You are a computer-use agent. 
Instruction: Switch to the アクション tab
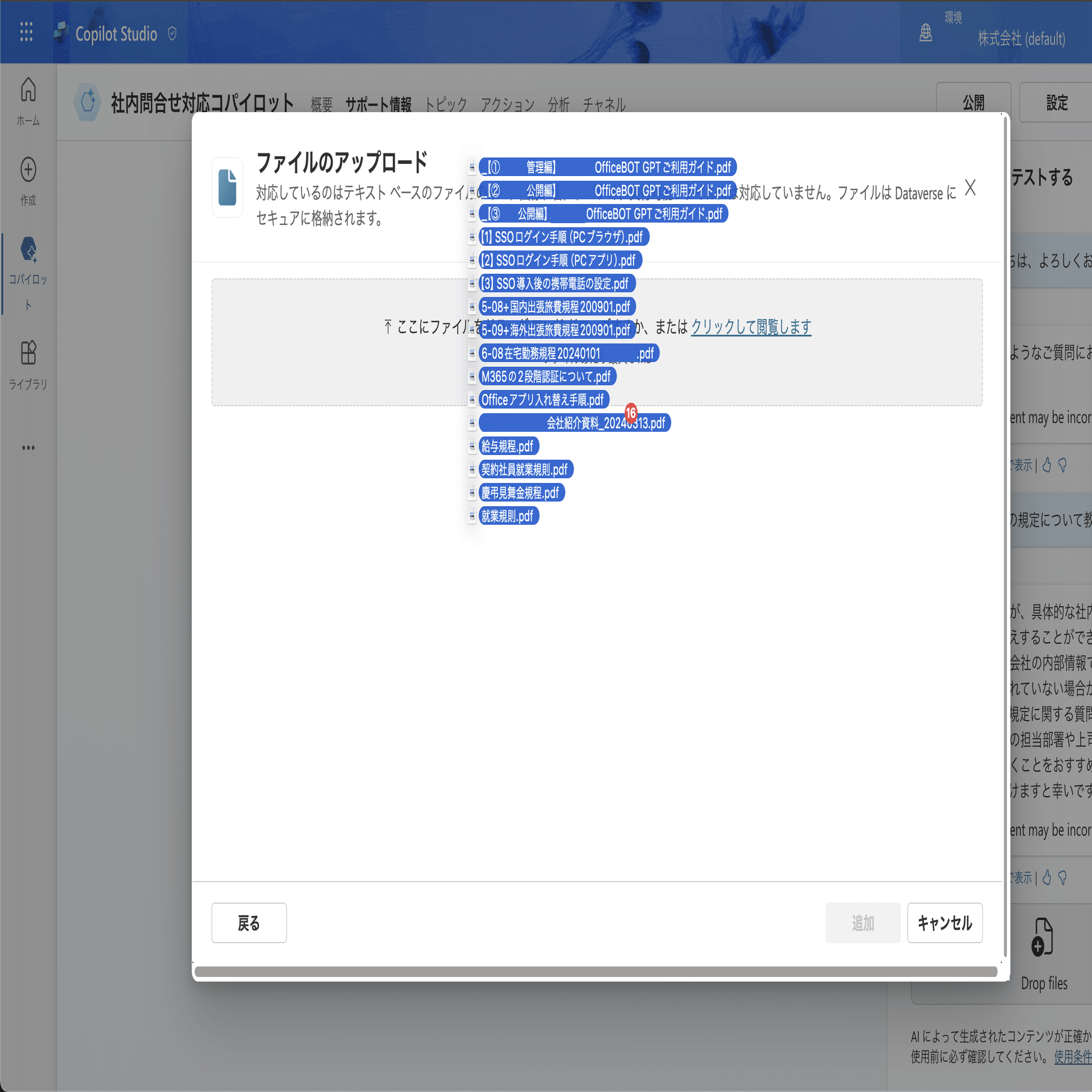coord(507,105)
